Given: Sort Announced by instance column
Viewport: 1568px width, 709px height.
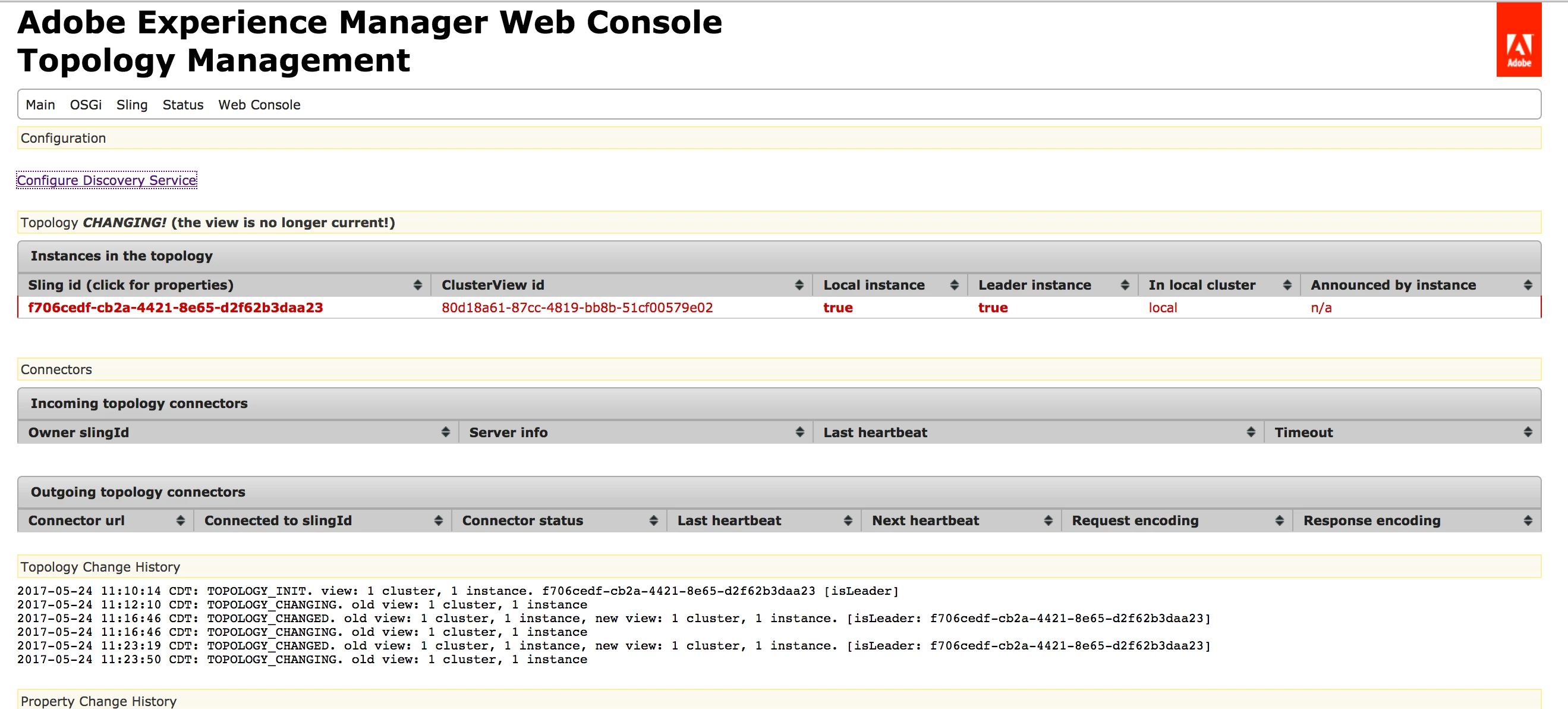Looking at the screenshot, I should pos(1527,285).
